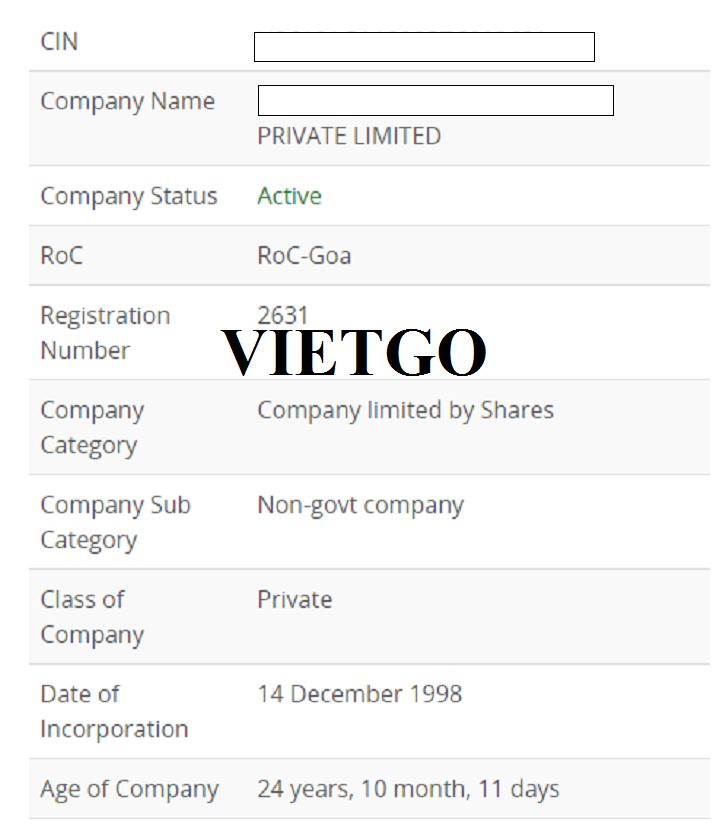This screenshot has width=728, height=835.
Task: Select the Company limited by Shares value
Action: point(405,410)
